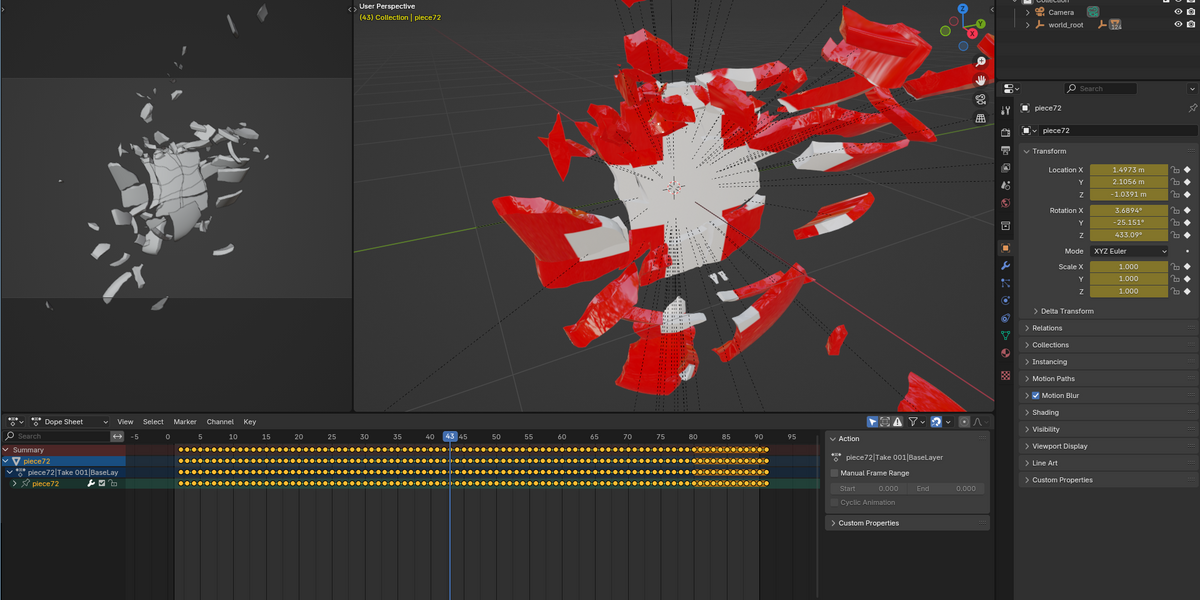Open the Output properties tab

click(1005, 150)
